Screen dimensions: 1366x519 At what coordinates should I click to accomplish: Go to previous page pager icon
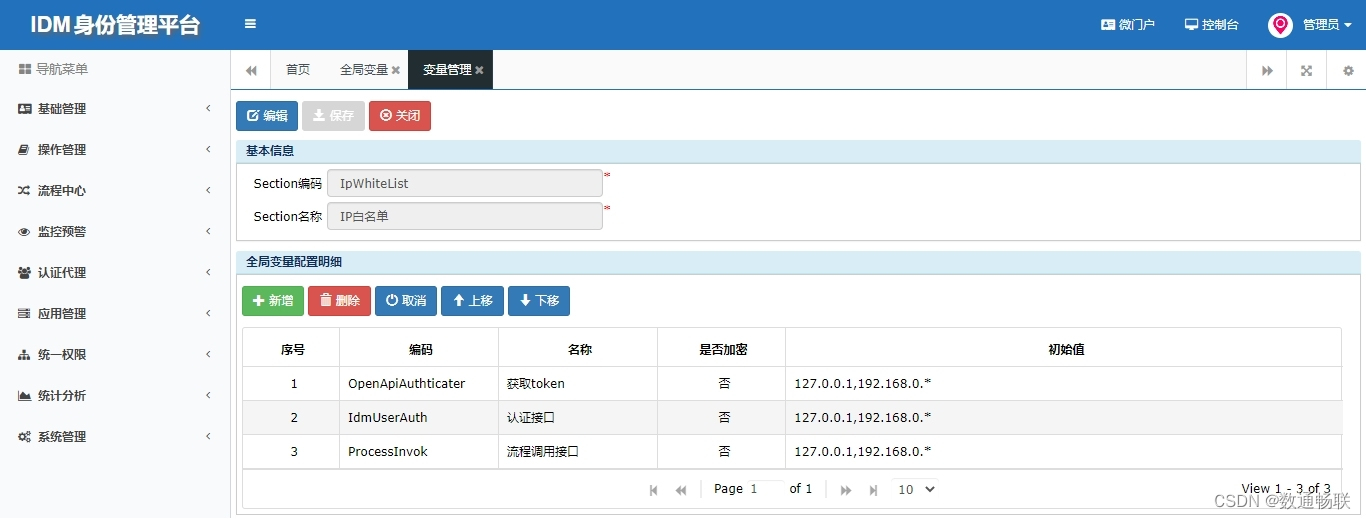(x=681, y=490)
